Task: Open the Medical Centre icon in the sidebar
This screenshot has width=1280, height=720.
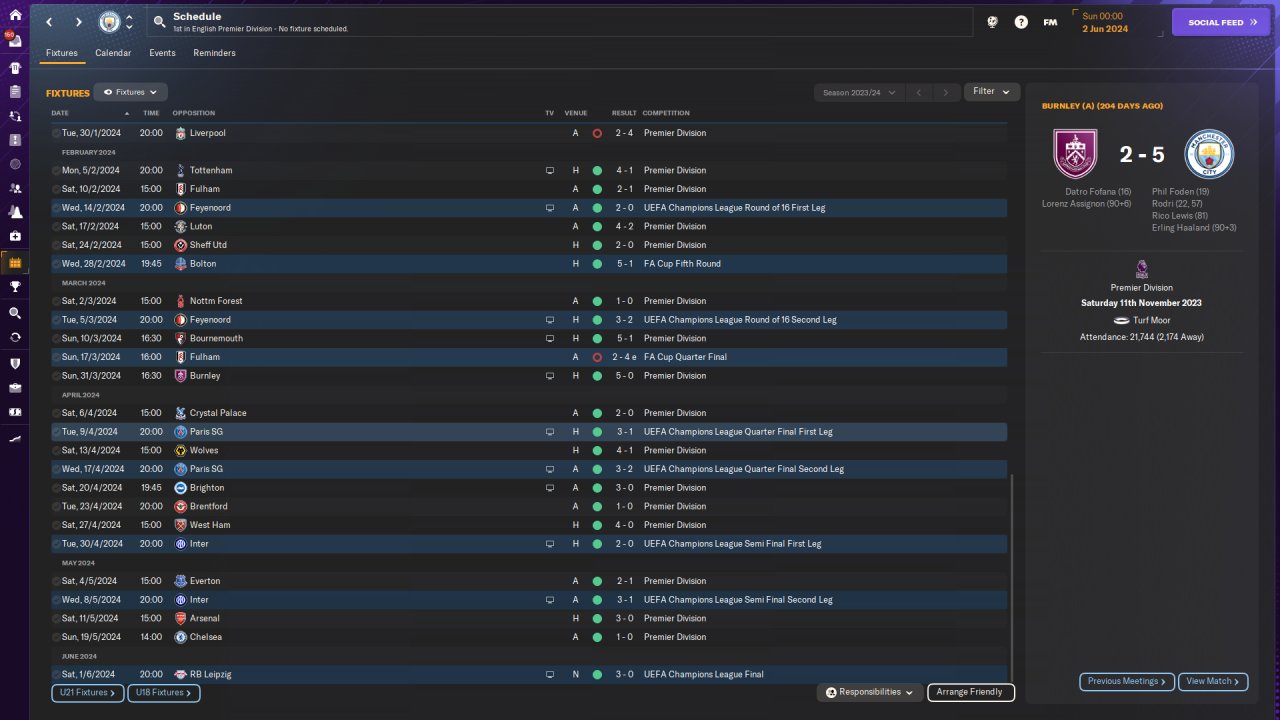Action: click(x=15, y=236)
